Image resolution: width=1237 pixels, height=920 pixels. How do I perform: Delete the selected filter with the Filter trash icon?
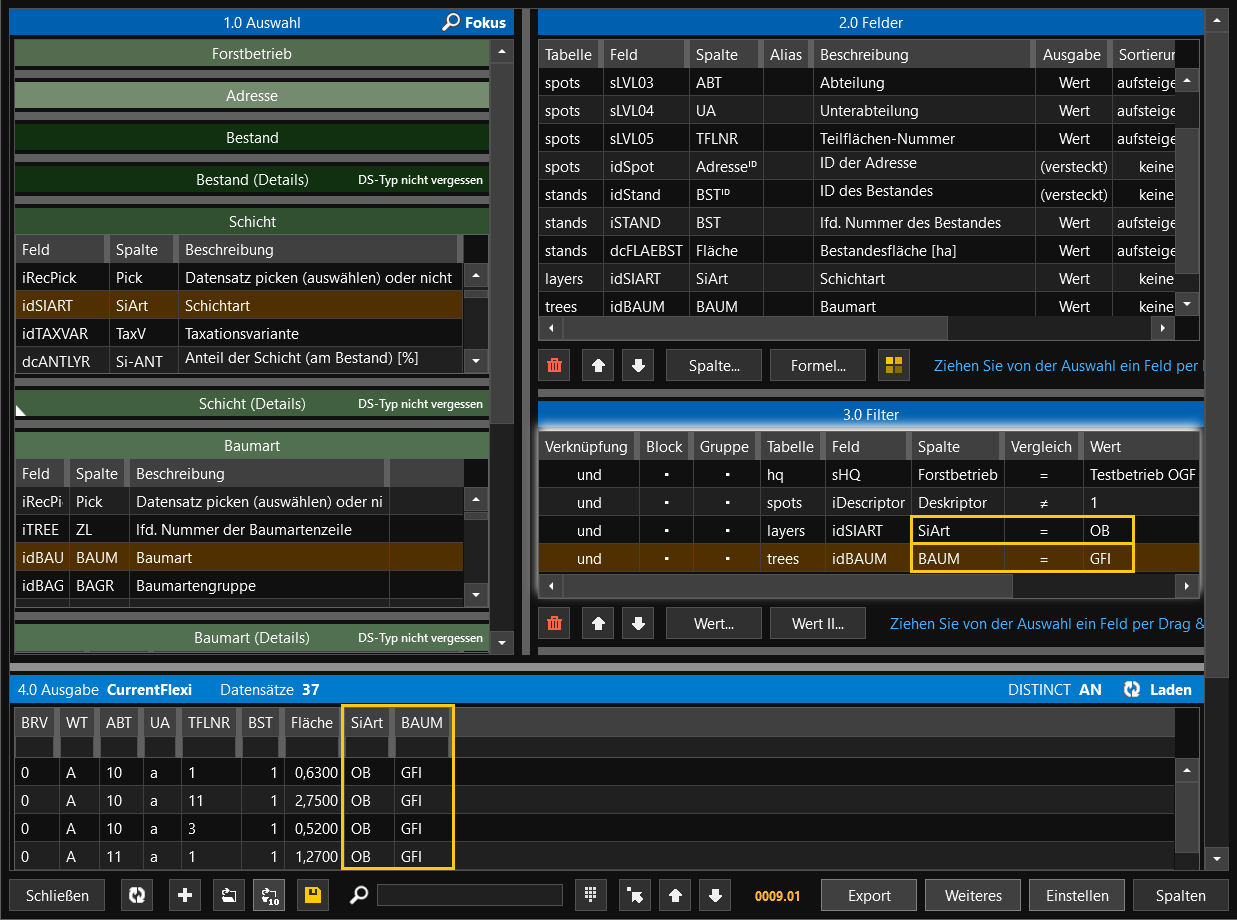555,624
